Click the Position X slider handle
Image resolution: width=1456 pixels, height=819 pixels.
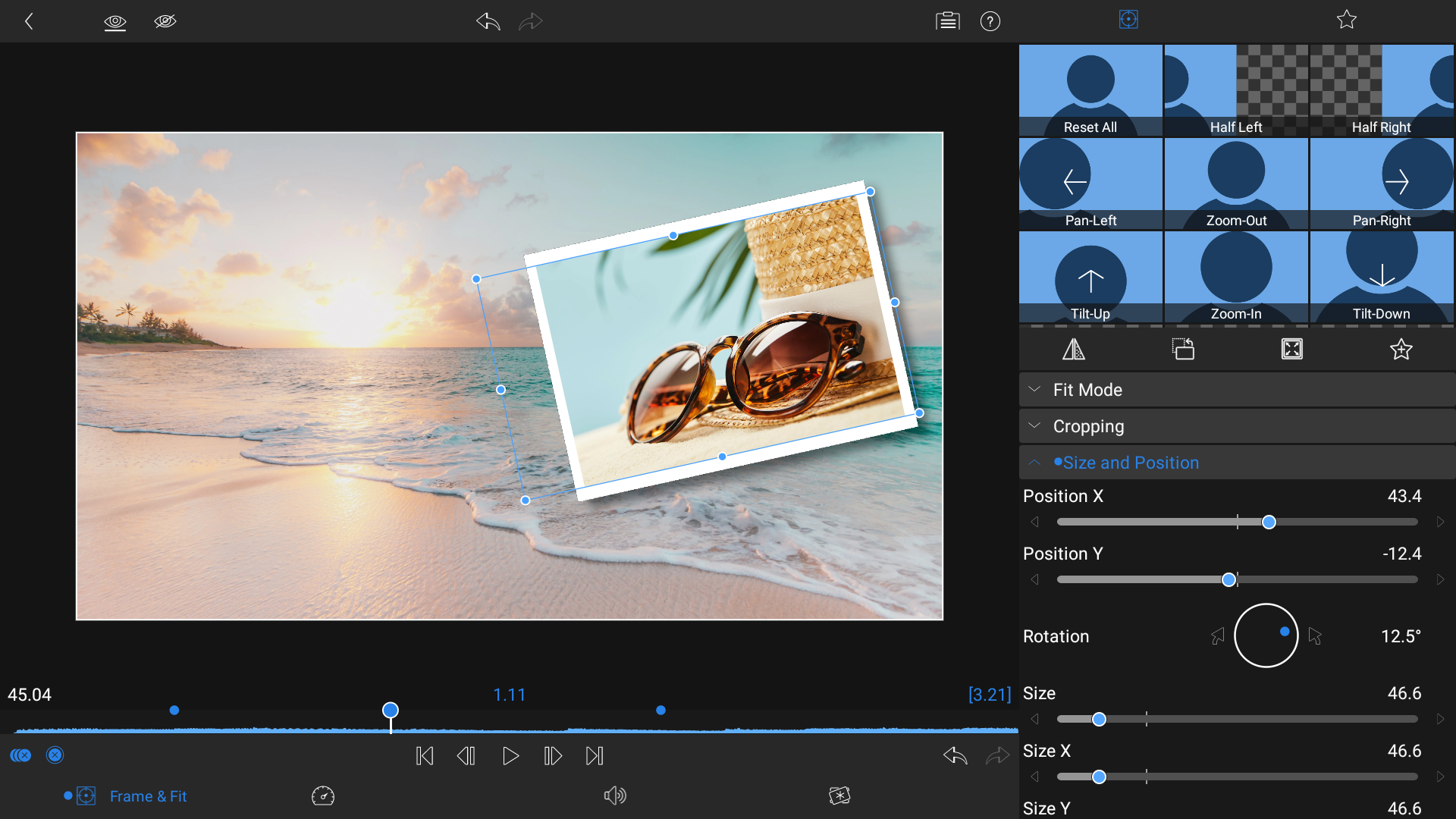[x=1267, y=522]
